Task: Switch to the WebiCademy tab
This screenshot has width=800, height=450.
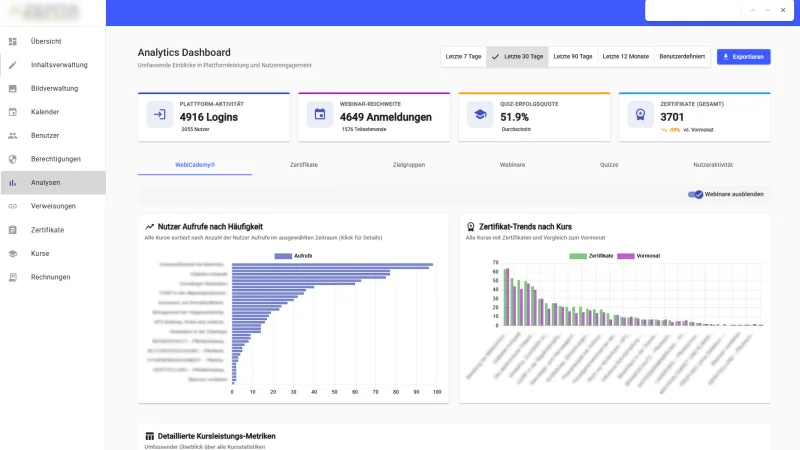Action: tap(195, 165)
